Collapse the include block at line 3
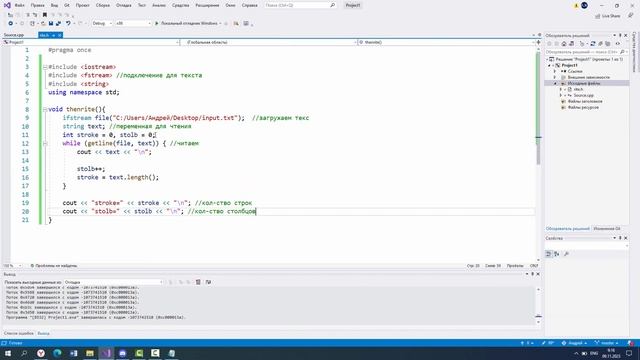 (x=45, y=67)
